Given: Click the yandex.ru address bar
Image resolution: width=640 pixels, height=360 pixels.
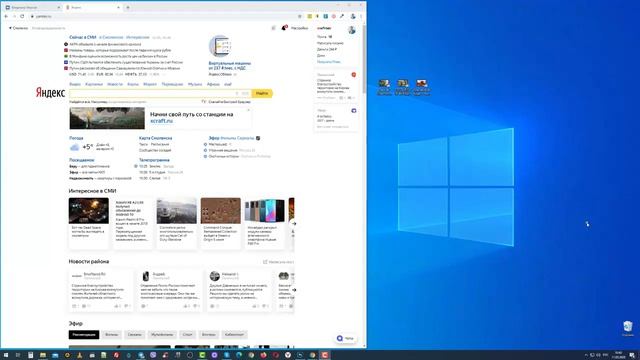Looking at the screenshot, I should [163, 16].
